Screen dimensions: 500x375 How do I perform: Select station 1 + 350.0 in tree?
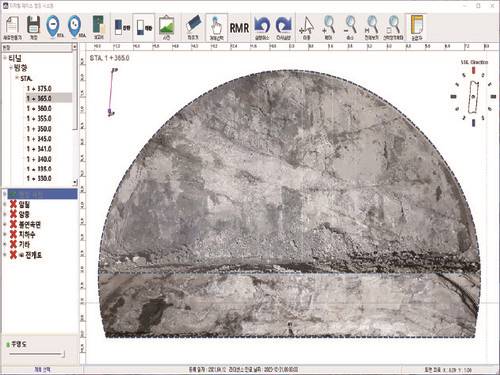[39, 129]
